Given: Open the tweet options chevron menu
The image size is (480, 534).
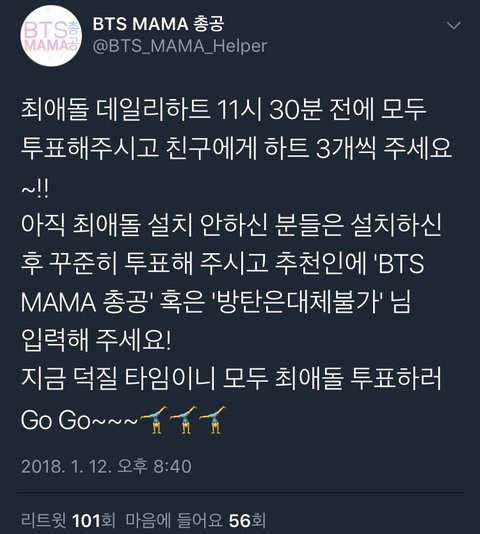Looking at the screenshot, I should pos(454,26).
